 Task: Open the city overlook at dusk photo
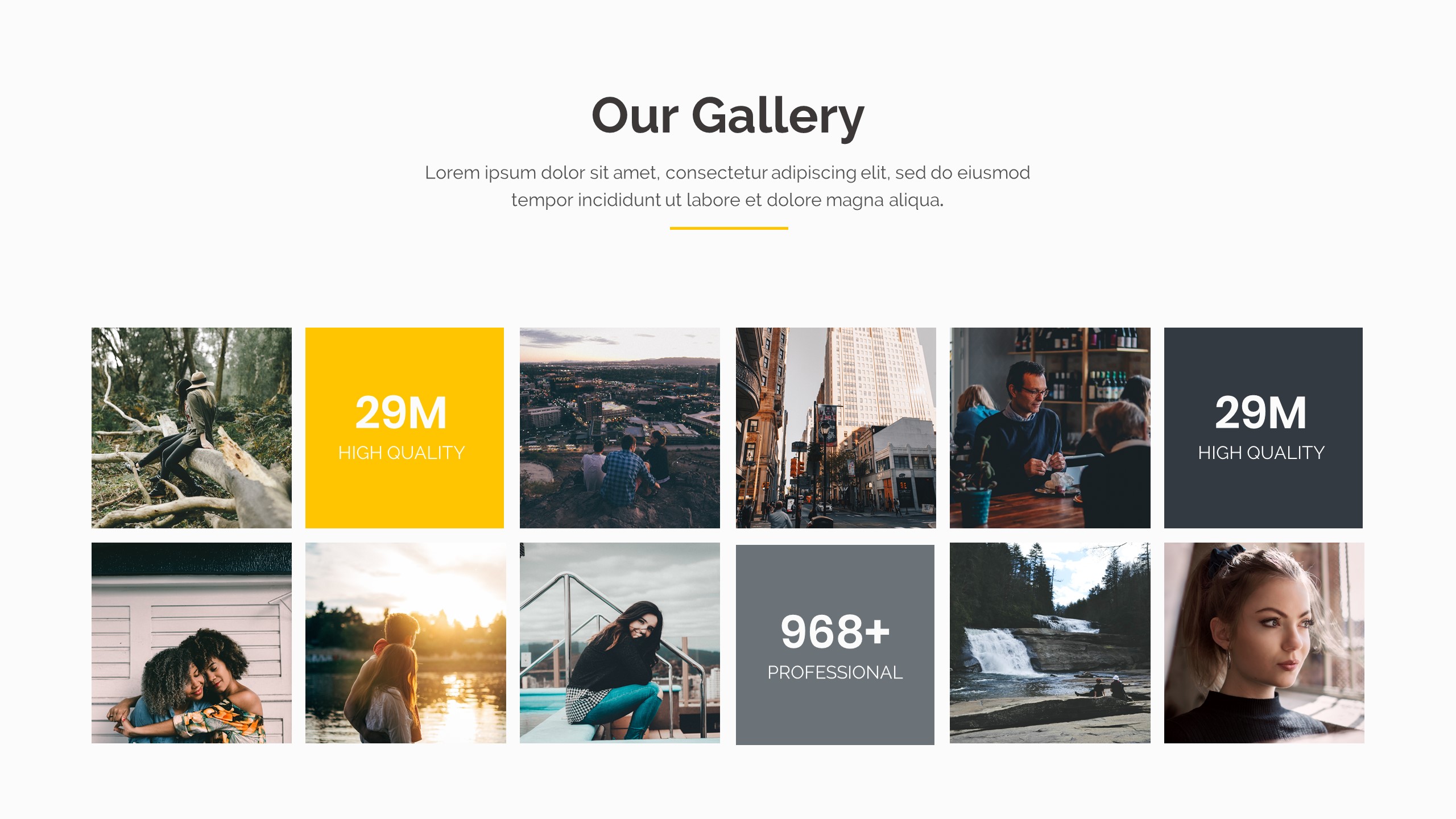pos(620,428)
